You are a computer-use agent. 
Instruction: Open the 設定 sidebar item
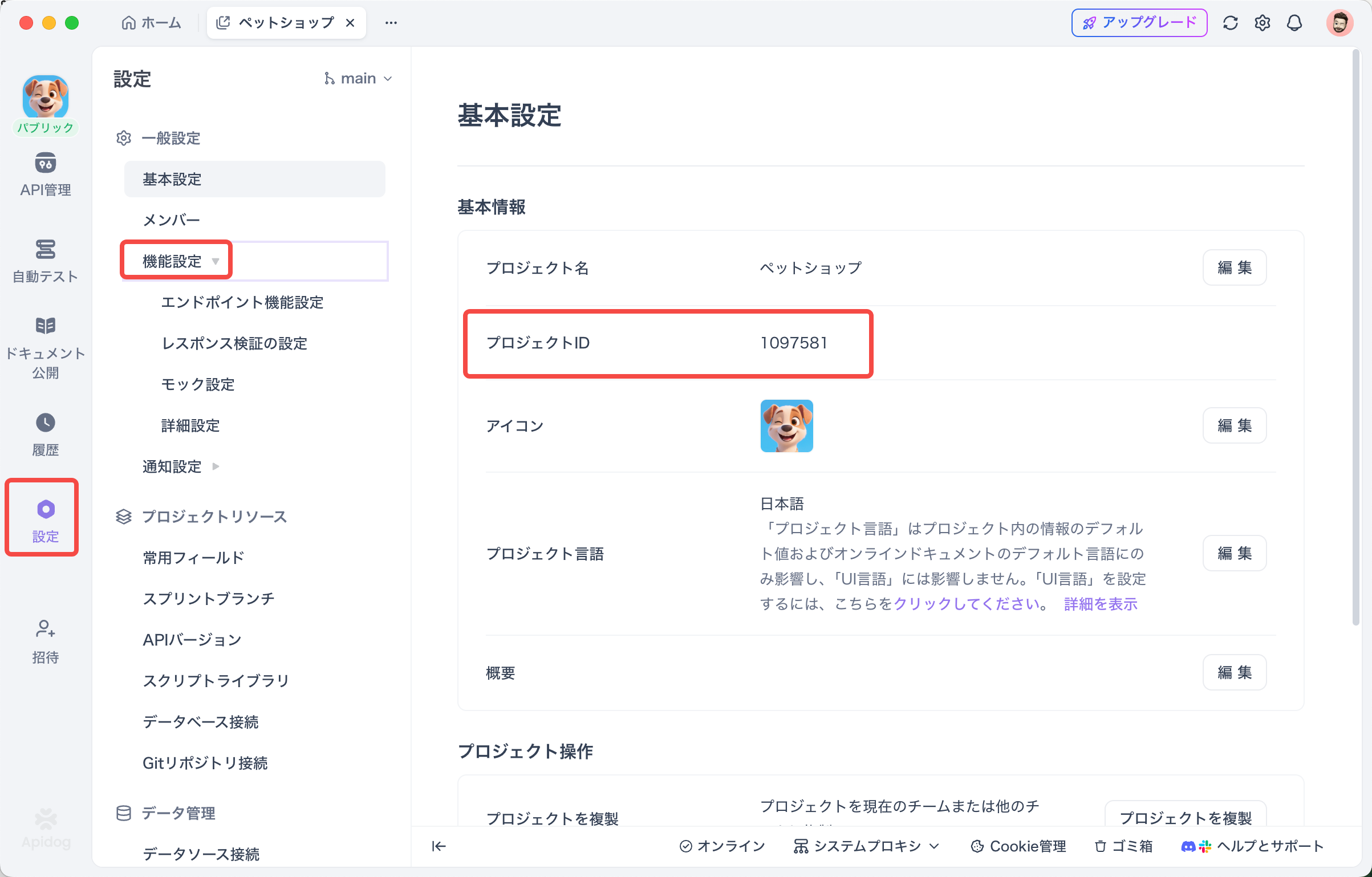point(46,521)
